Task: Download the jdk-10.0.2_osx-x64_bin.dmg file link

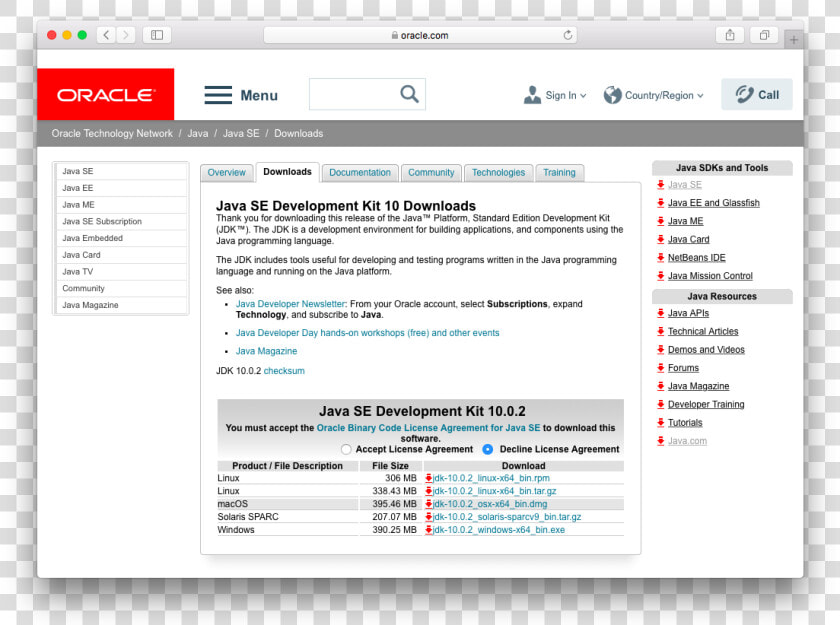Action: [x=490, y=504]
